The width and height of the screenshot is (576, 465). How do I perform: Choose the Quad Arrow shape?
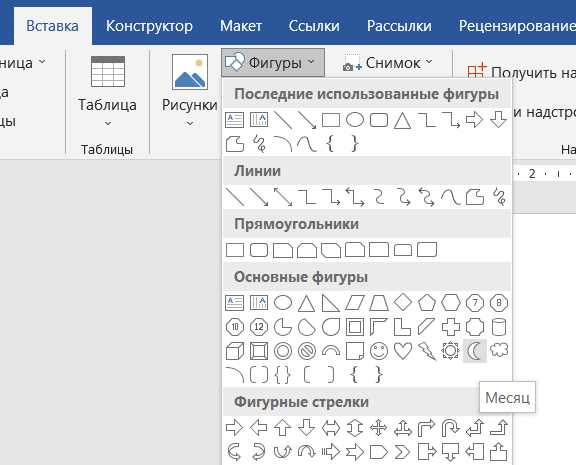[x=379, y=428]
